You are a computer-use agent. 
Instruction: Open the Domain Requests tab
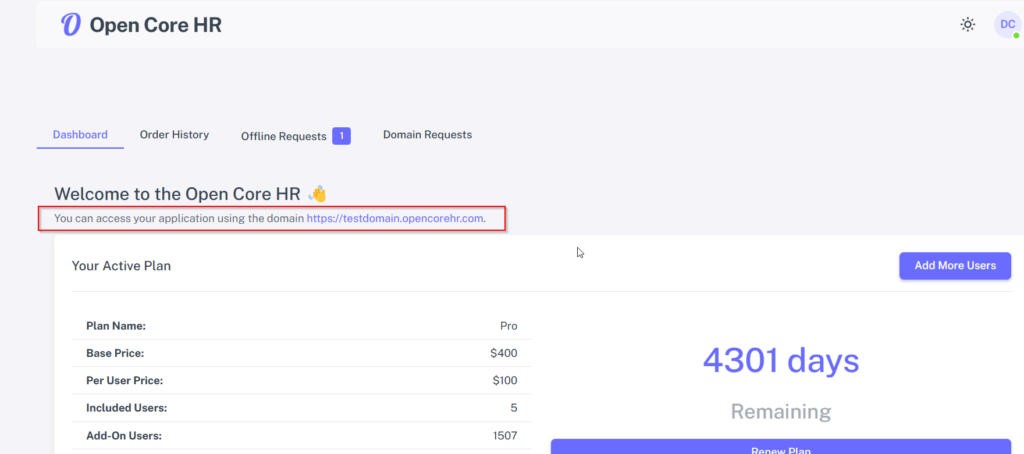click(427, 135)
